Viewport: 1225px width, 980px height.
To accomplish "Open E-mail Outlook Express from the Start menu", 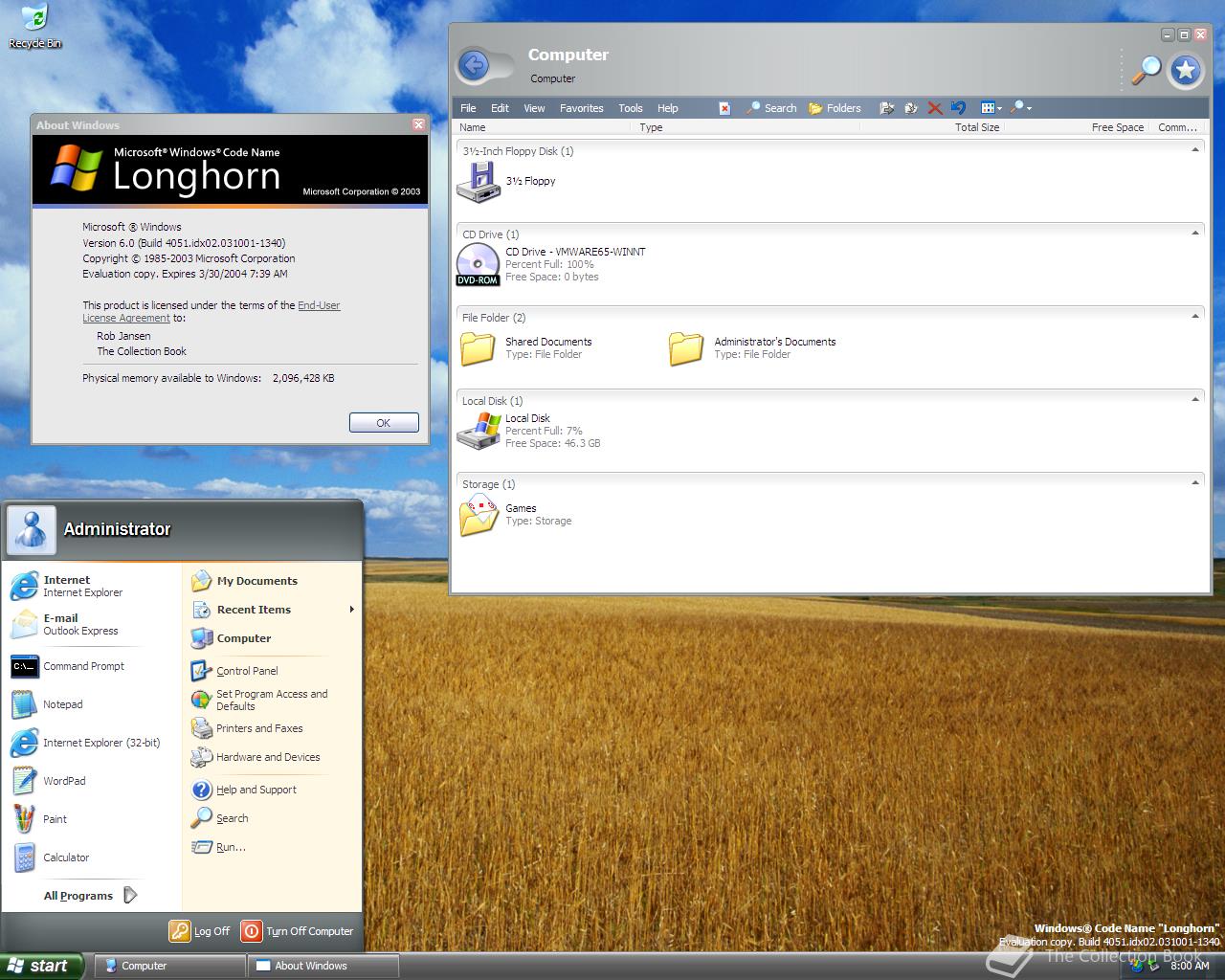I will point(92,624).
